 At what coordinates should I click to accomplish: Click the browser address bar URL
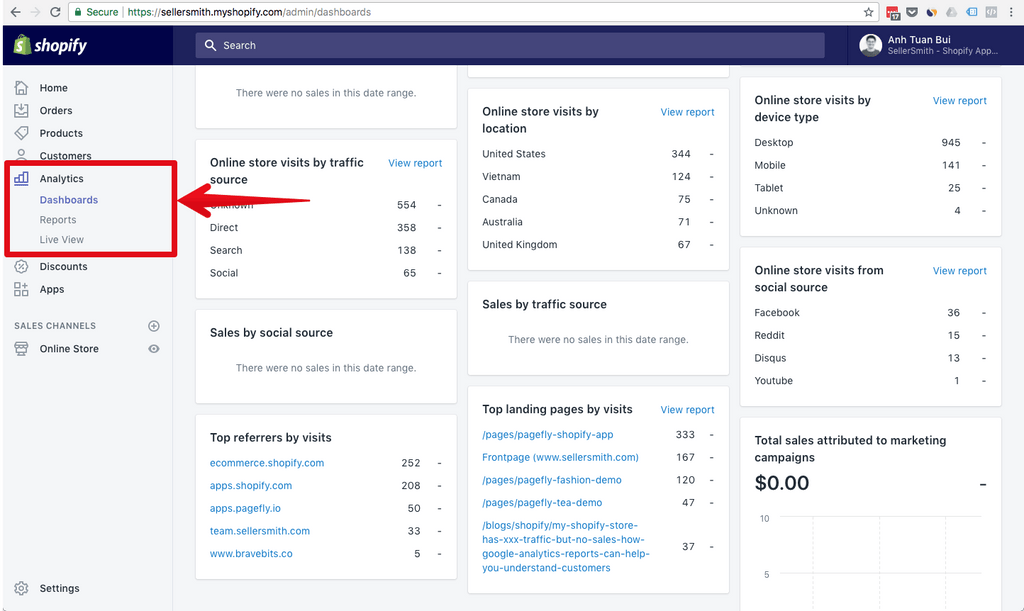(249, 12)
